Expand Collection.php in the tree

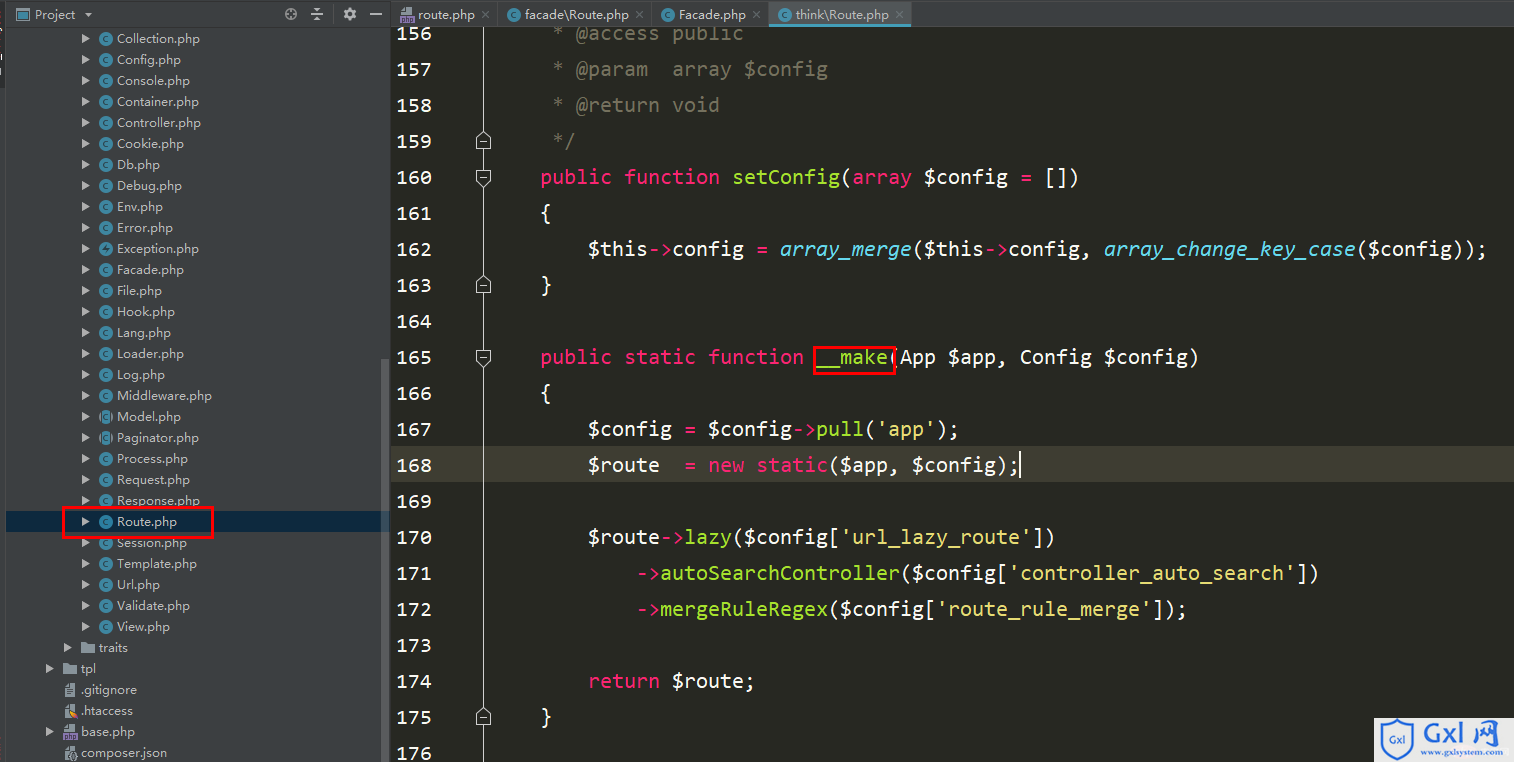(x=86, y=39)
